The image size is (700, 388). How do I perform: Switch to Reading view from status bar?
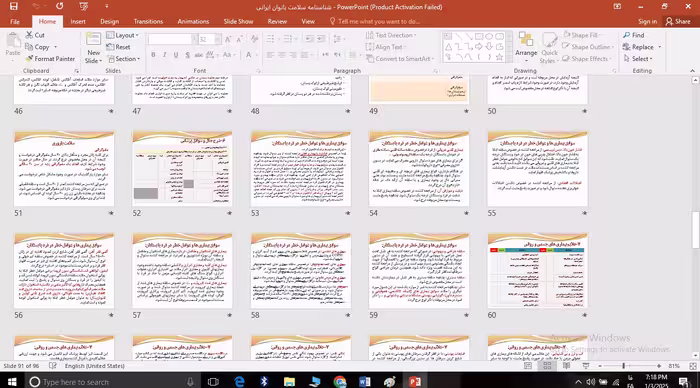click(x=567, y=366)
